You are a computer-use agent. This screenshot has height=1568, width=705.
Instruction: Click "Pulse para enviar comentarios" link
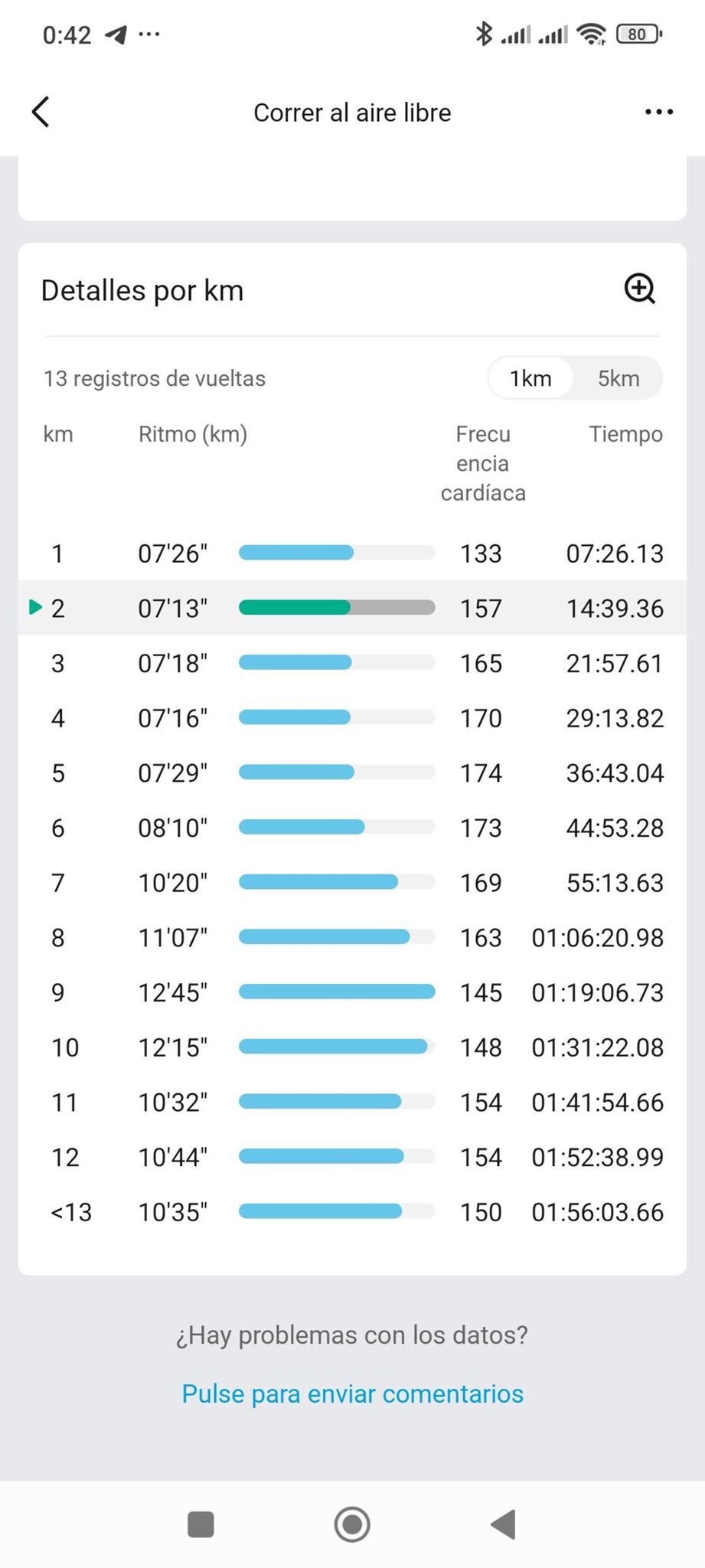click(352, 1393)
